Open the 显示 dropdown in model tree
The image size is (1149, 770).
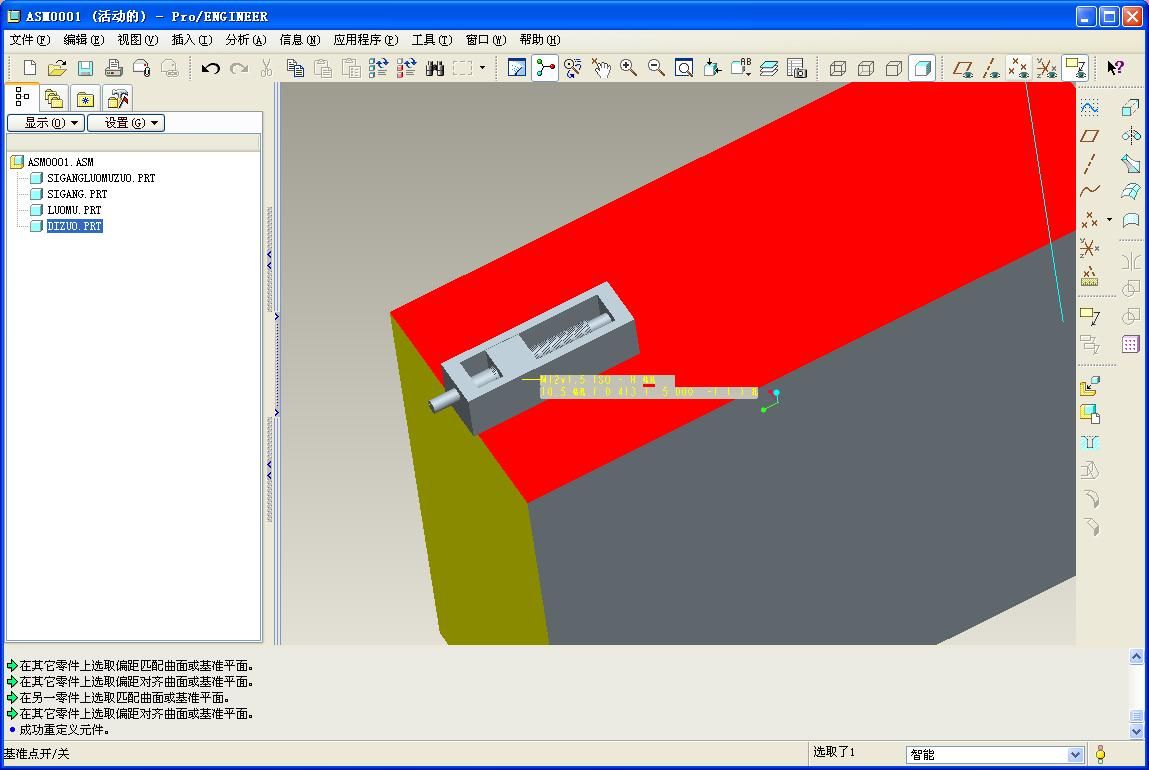coord(45,123)
